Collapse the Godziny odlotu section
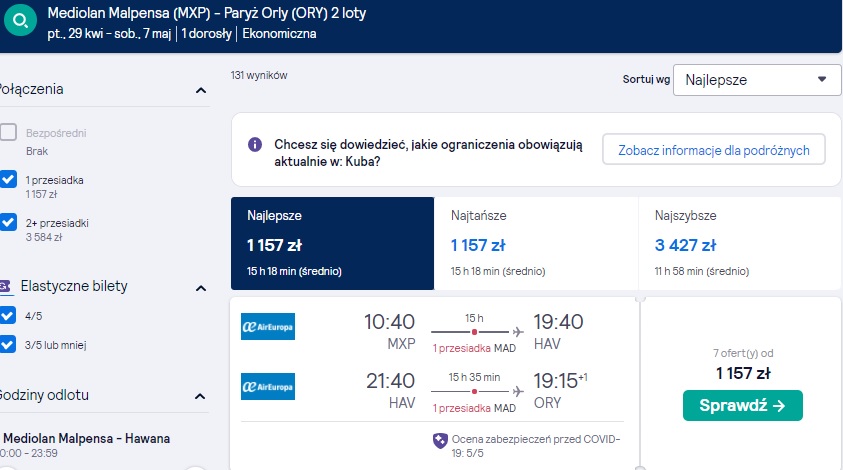This screenshot has width=843, height=470. [x=200, y=396]
